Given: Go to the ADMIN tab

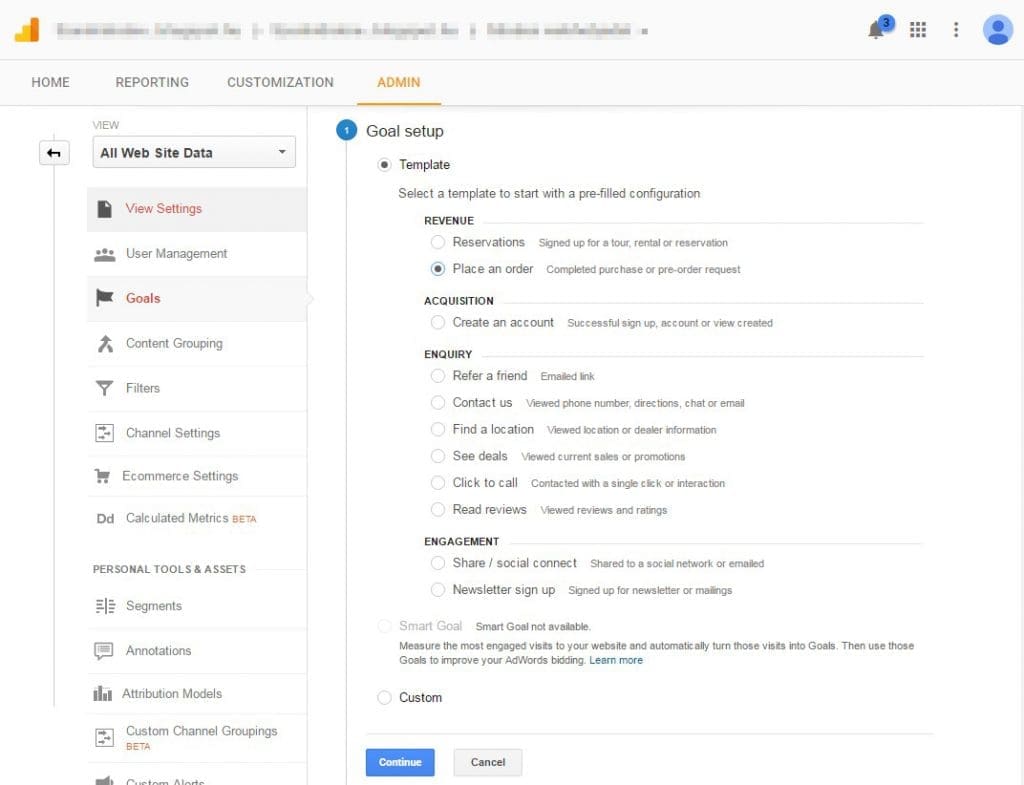Looking at the screenshot, I should 398,82.
